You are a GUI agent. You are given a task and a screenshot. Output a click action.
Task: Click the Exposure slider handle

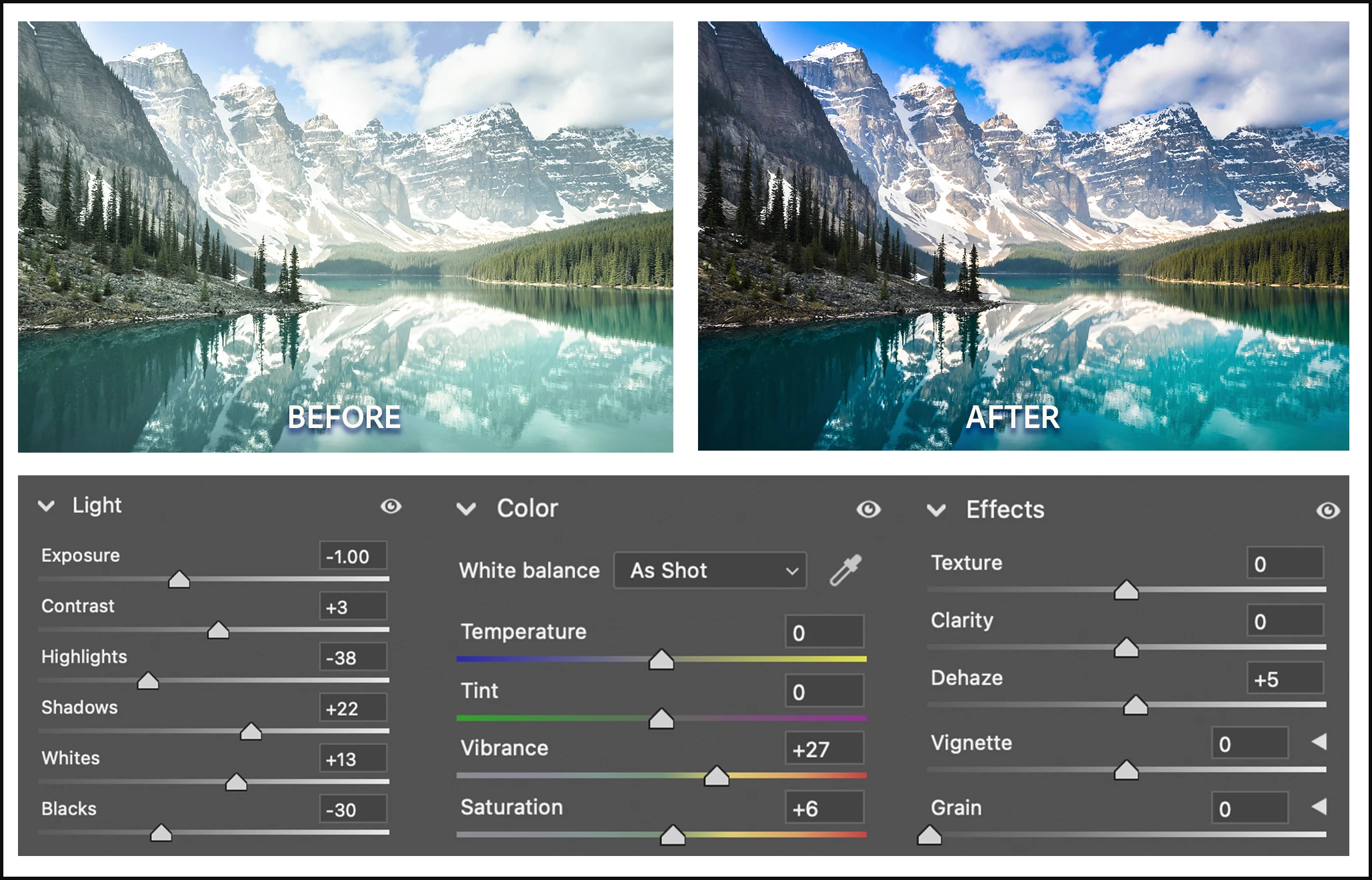coord(179,580)
